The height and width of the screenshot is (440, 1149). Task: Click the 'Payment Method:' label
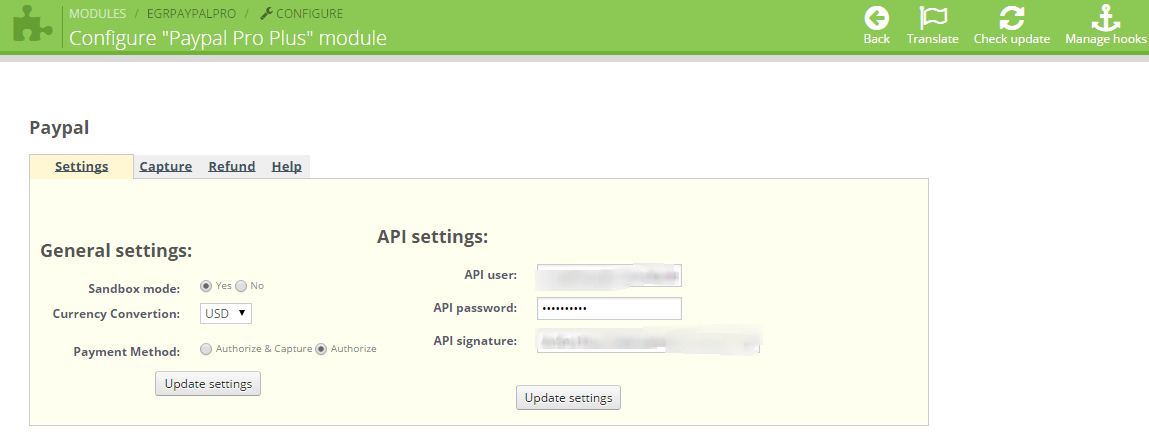coord(127,352)
